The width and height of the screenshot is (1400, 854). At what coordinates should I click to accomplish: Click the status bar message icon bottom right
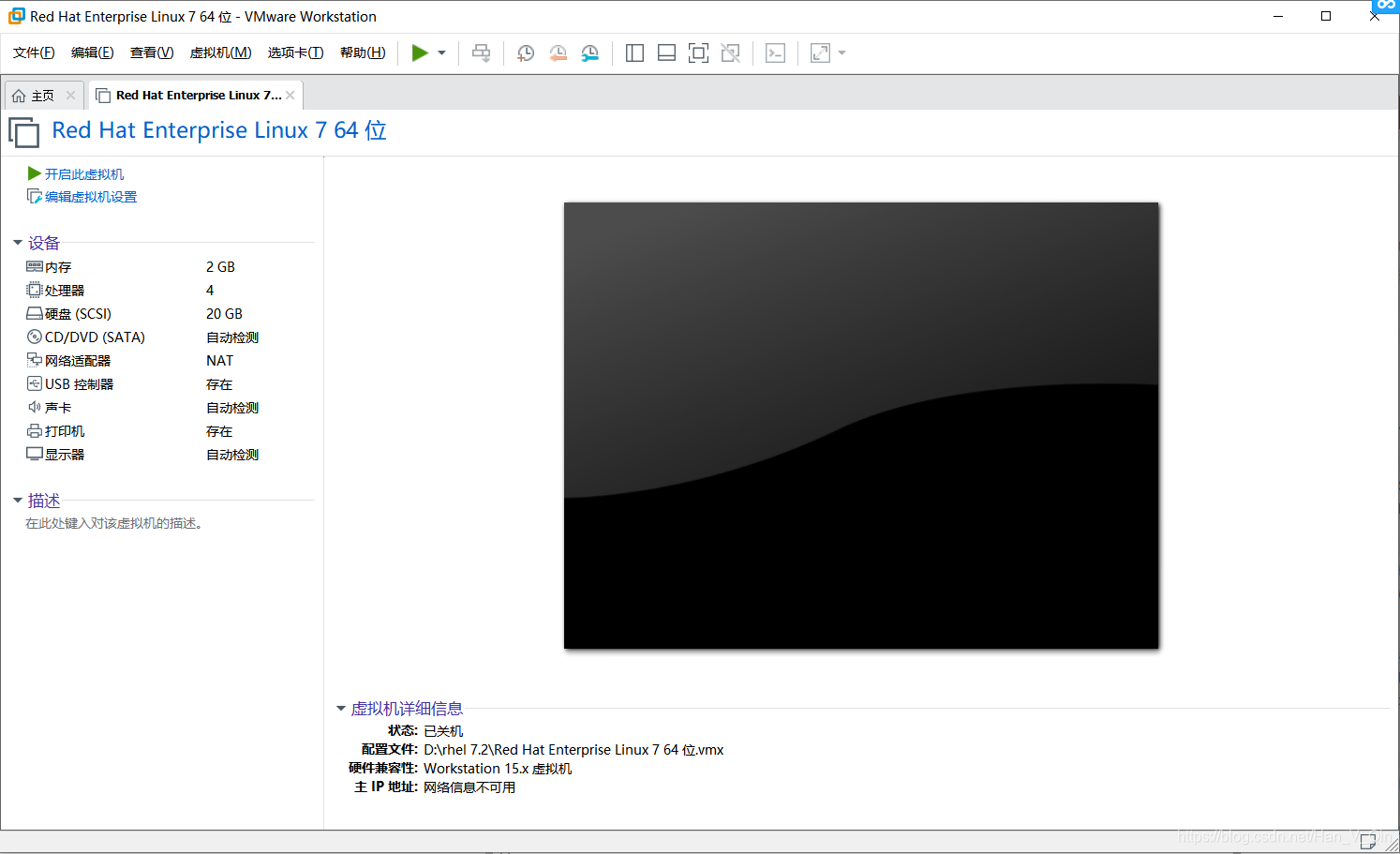pyautogui.click(x=1367, y=841)
